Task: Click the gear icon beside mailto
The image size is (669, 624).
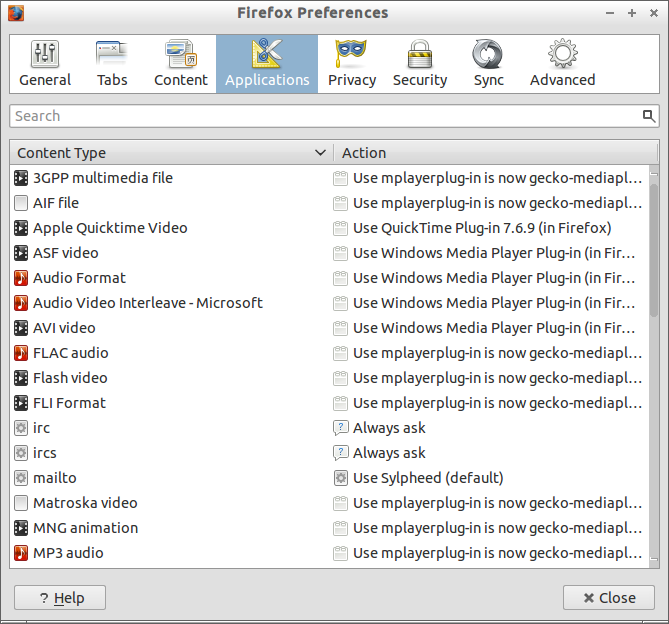Action: pos(21,478)
